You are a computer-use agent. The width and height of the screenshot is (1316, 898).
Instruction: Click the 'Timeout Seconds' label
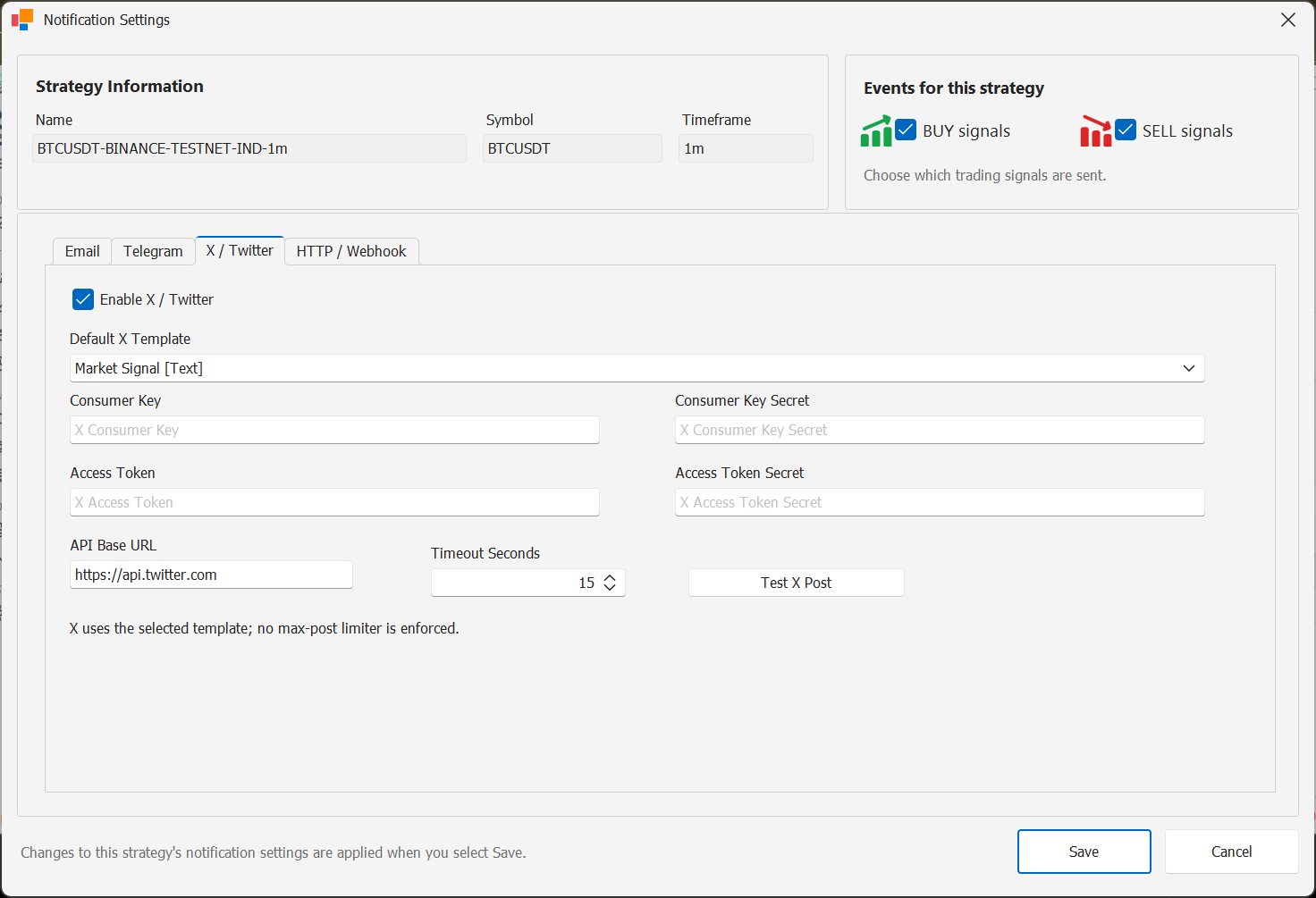coord(485,553)
